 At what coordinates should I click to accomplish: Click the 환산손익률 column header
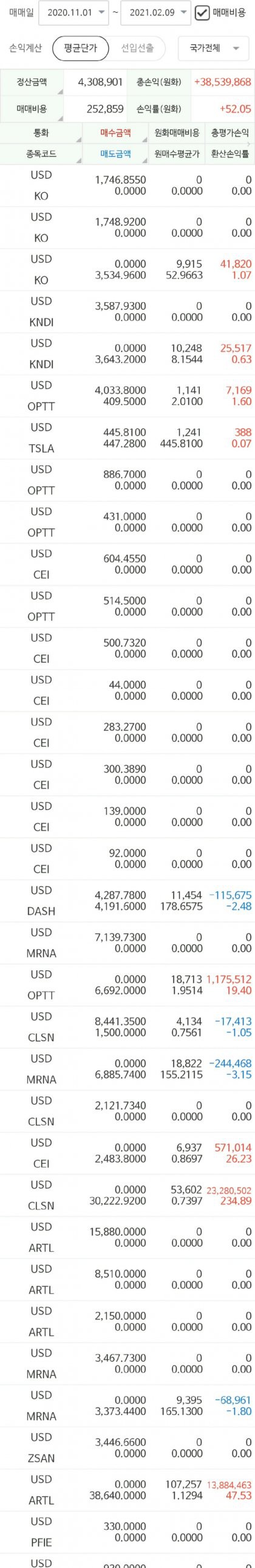[230, 154]
